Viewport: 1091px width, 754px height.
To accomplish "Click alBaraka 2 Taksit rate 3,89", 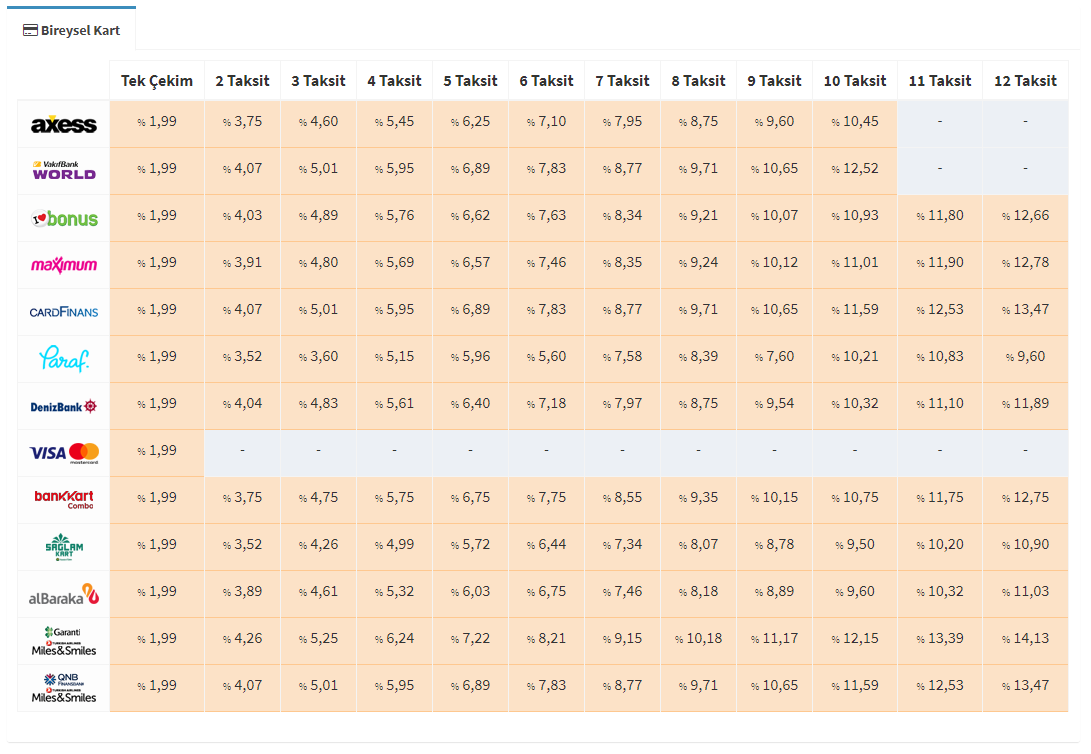I will [242, 592].
